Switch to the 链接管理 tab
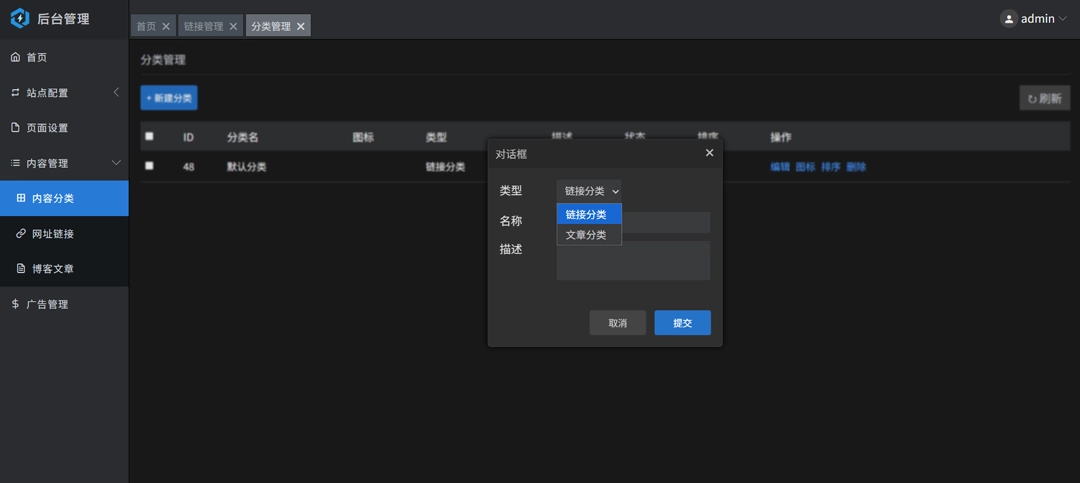Screen dimensions: 1080x483 tap(203, 26)
